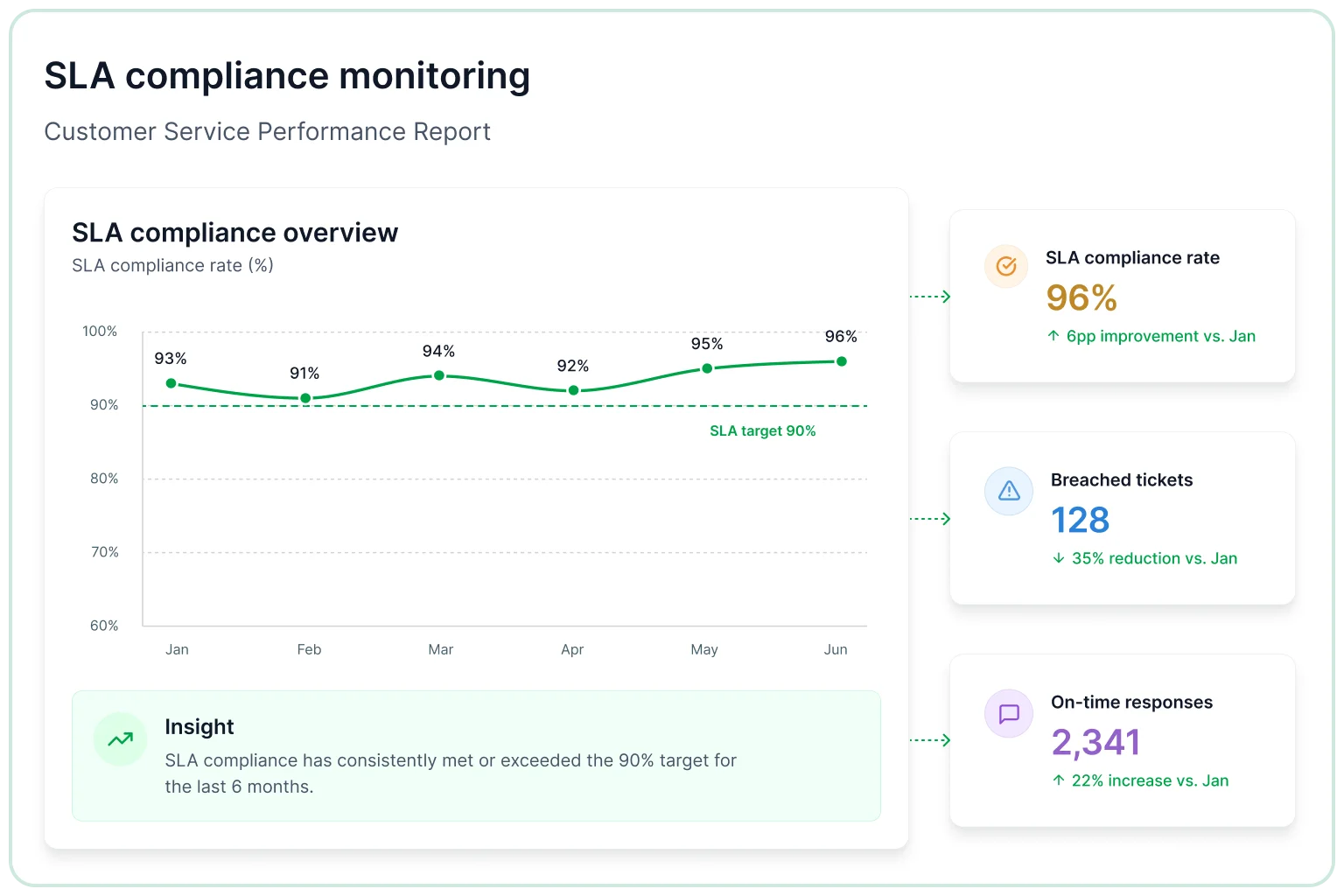The image size is (1344, 896).
Task: Click the 91% label above Feb point
Action: pos(304,374)
